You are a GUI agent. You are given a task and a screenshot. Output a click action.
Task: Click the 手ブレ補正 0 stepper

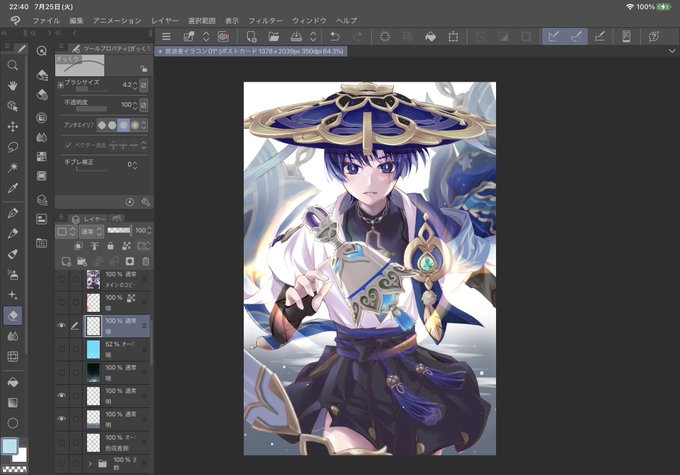(x=135, y=165)
